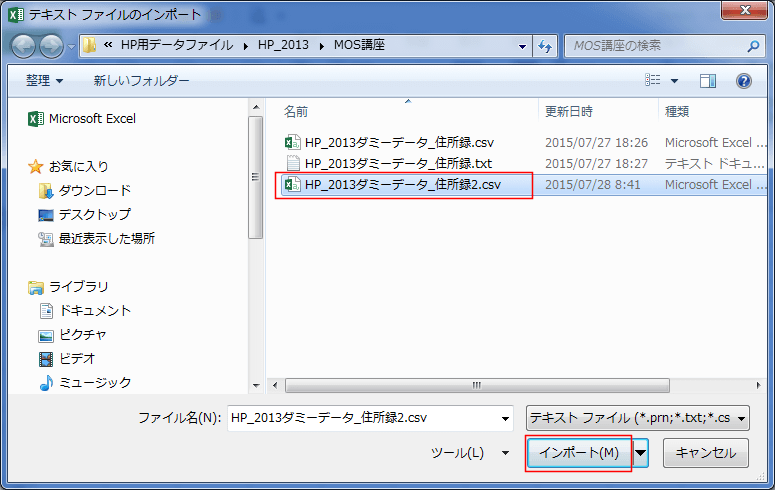775x490 pixels.
Task: Open the 整理 menu
Action: tap(44, 80)
